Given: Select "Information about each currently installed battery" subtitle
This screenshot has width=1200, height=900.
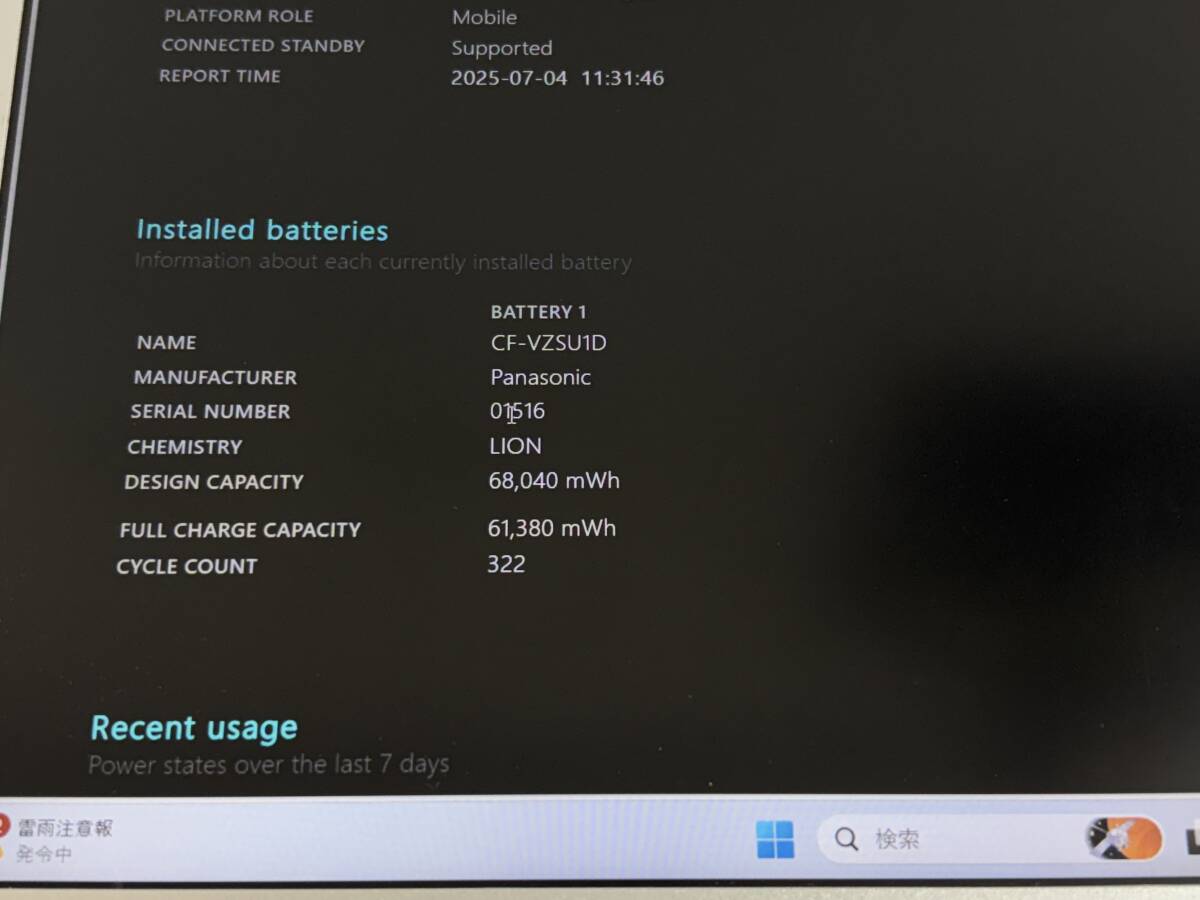Looking at the screenshot, I should click(x=383, y=262).
